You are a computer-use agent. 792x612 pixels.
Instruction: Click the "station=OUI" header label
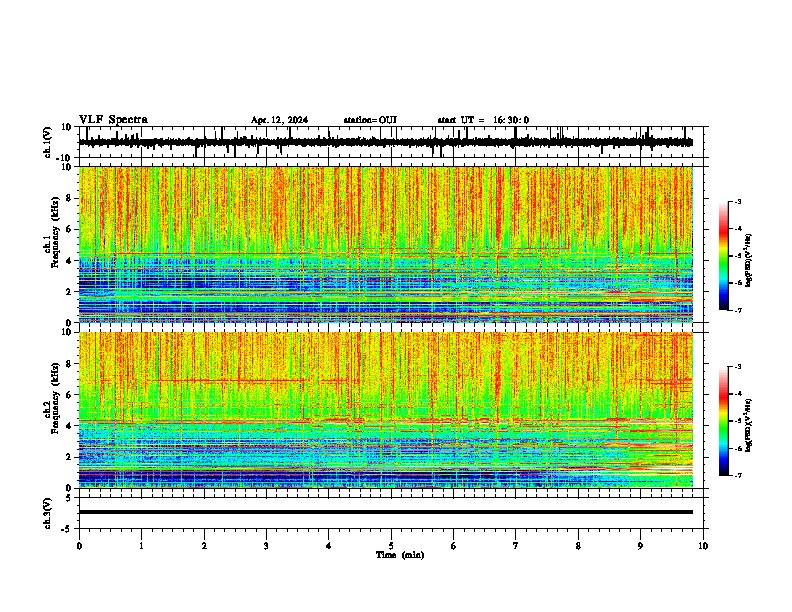click(x=370, y=120)
